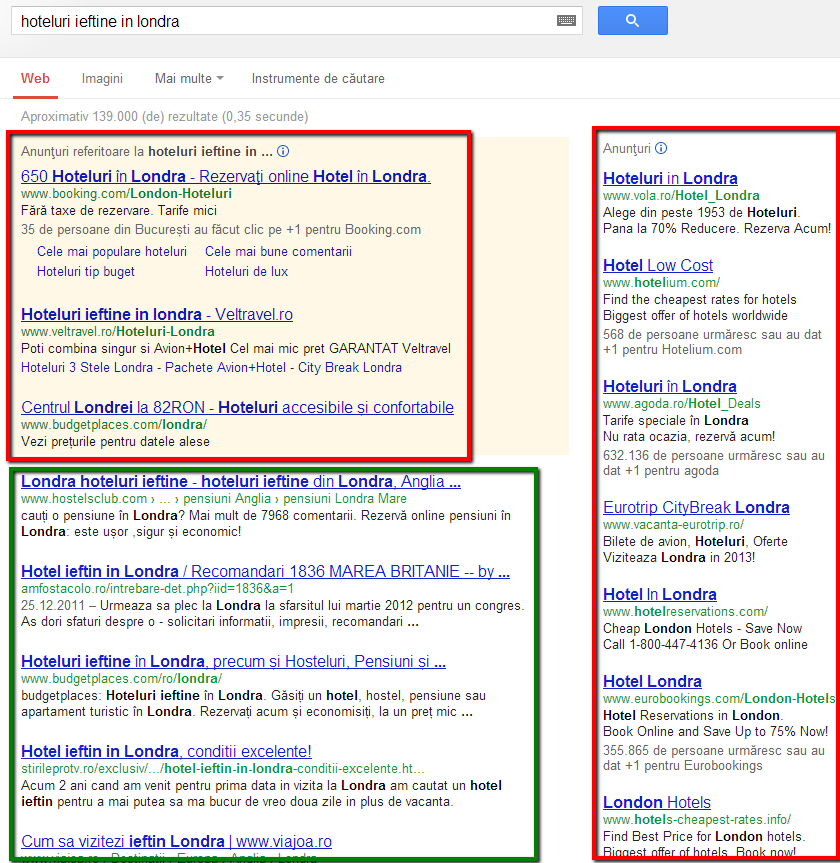
Task: Click the URL 'amfostacolo.ro/intrebare-det.php?iid=1836&a=1'
Action: [x=157, y=588]
